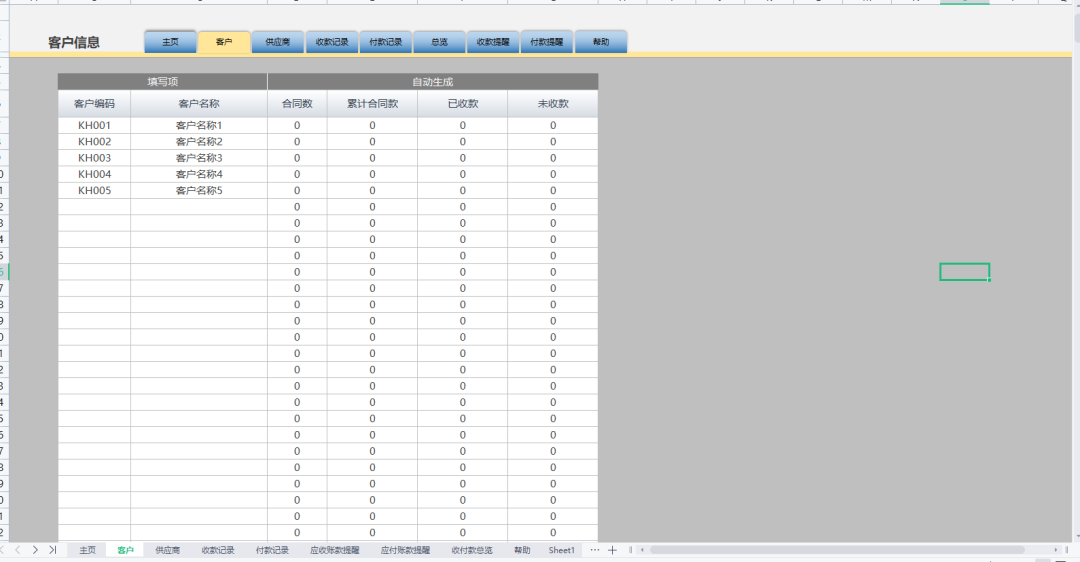Click the 客户编码 column header
Screen dimensions: 1080x562
tap(94, 103)
